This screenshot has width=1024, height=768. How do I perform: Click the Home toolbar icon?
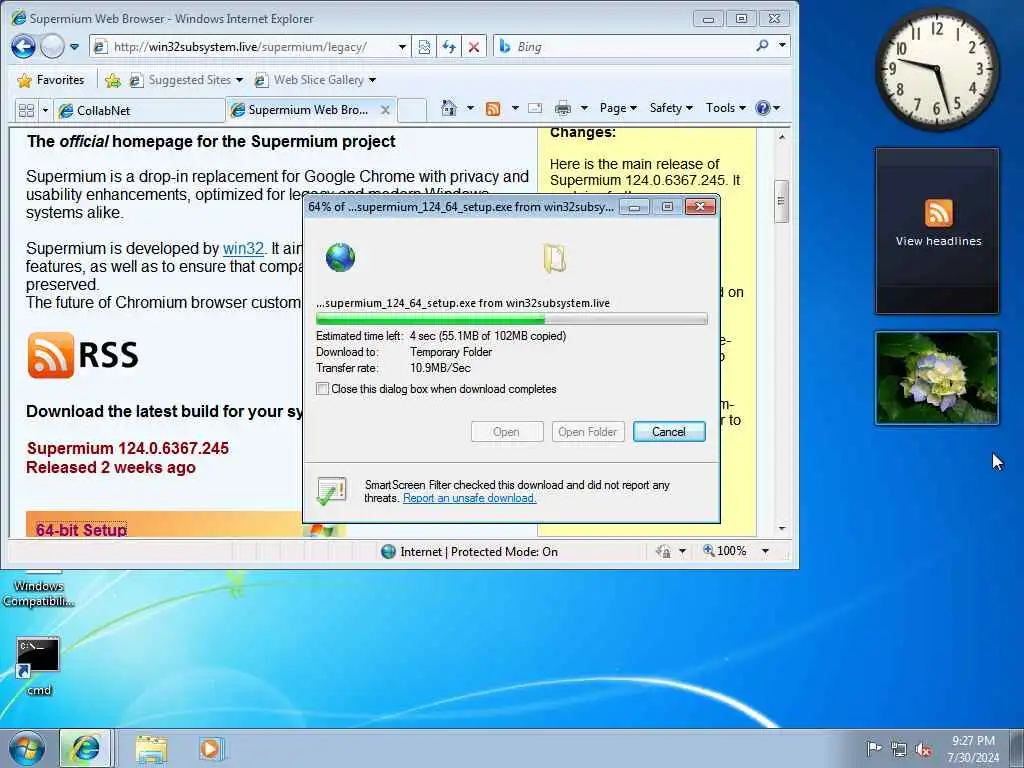pos(449,108)
